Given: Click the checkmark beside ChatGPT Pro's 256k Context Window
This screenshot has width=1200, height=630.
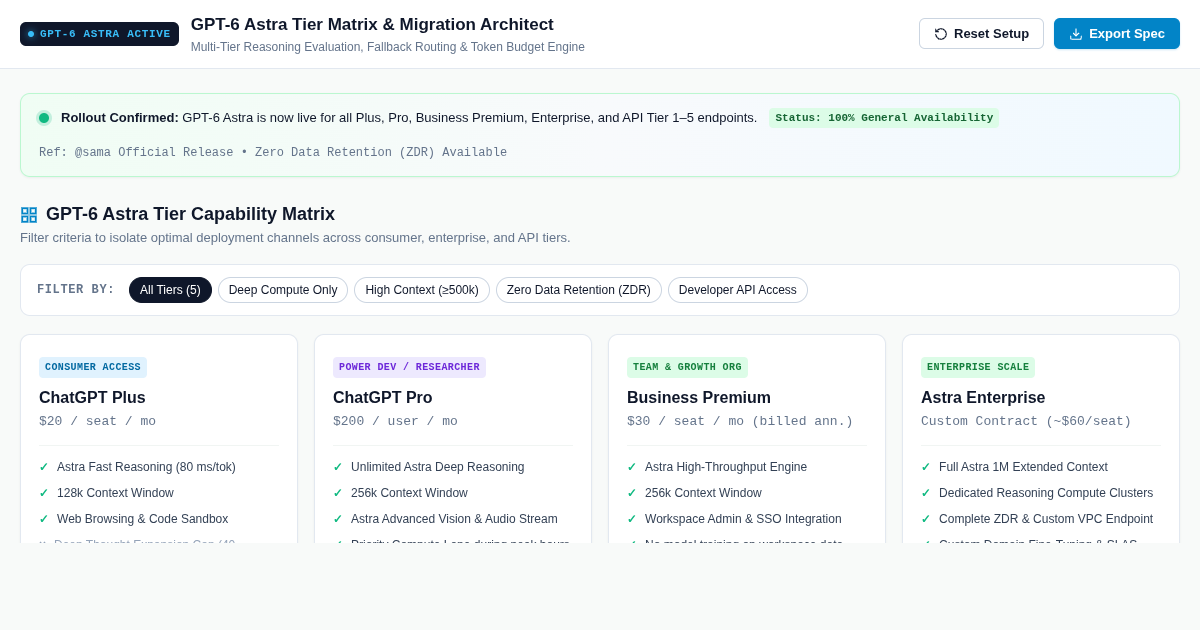Looking at the screenshot, I should (x=338, y=493).
